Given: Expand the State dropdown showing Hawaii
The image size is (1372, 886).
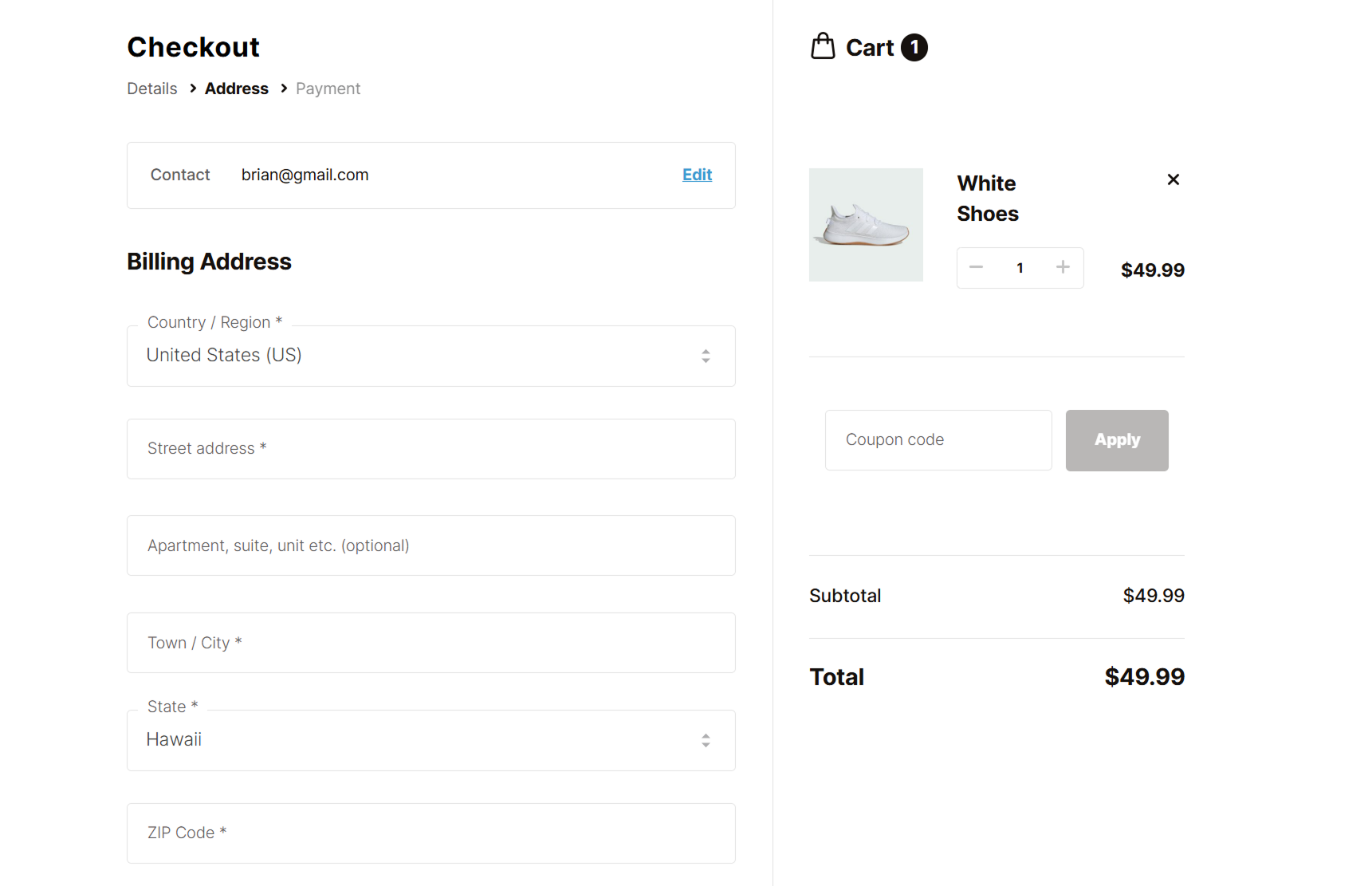Looking at the screenshot, I should click(x=430, y=740).
